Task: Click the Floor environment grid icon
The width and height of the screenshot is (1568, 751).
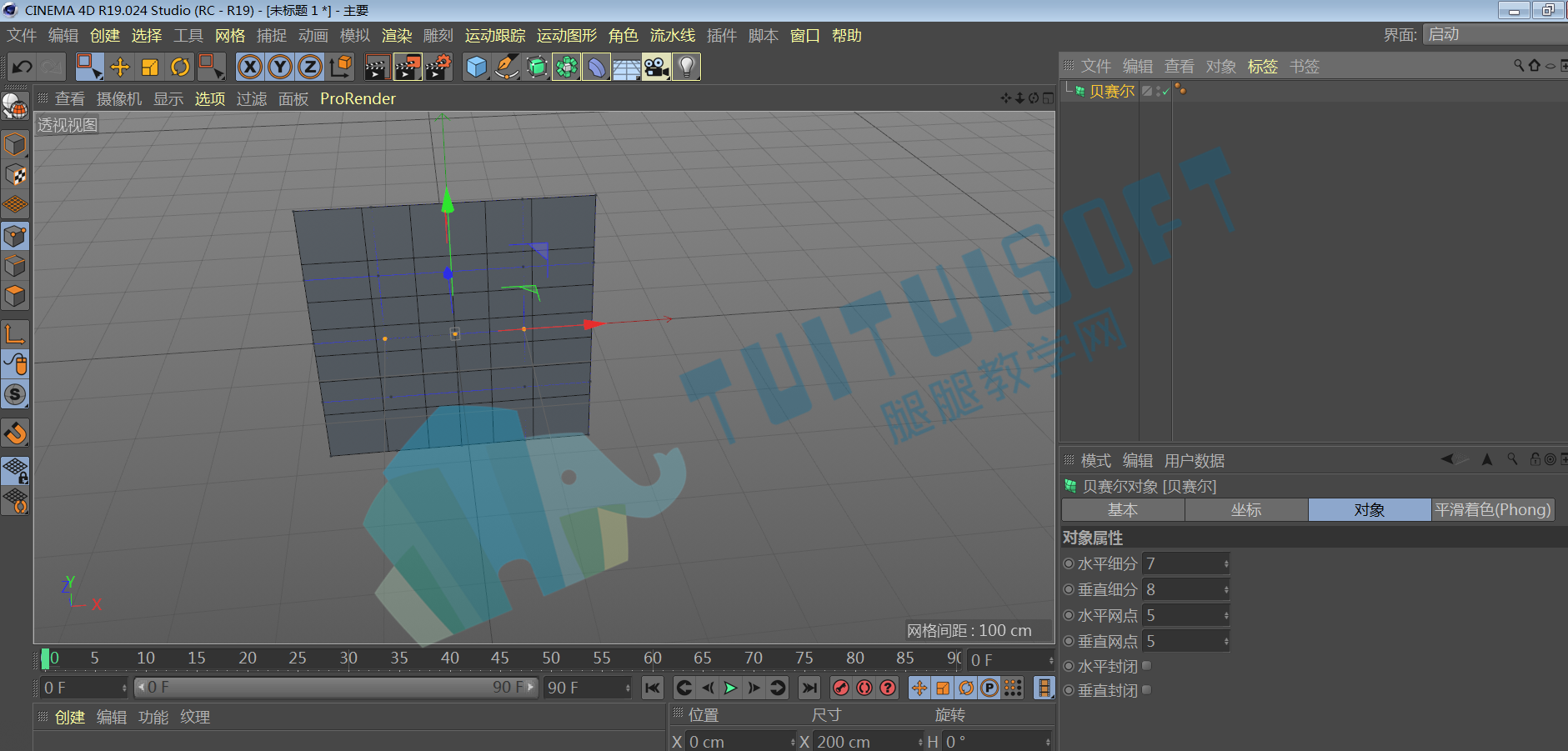Action: [626, 67]
